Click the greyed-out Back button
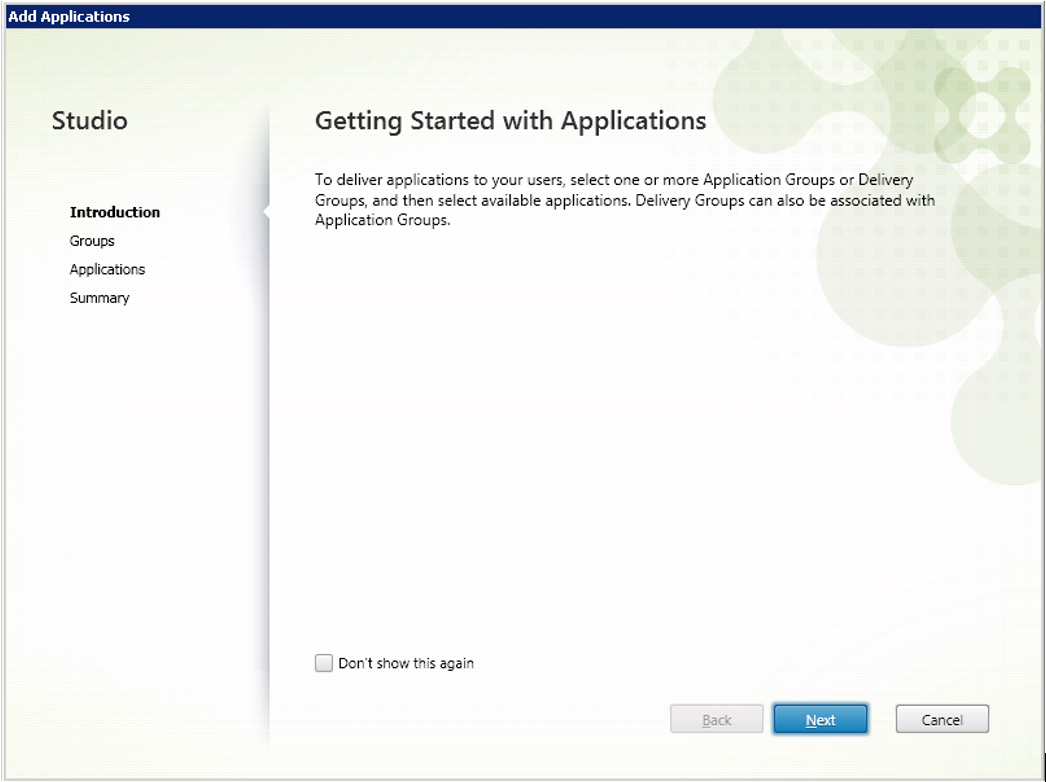 click(x=716, y=719)
